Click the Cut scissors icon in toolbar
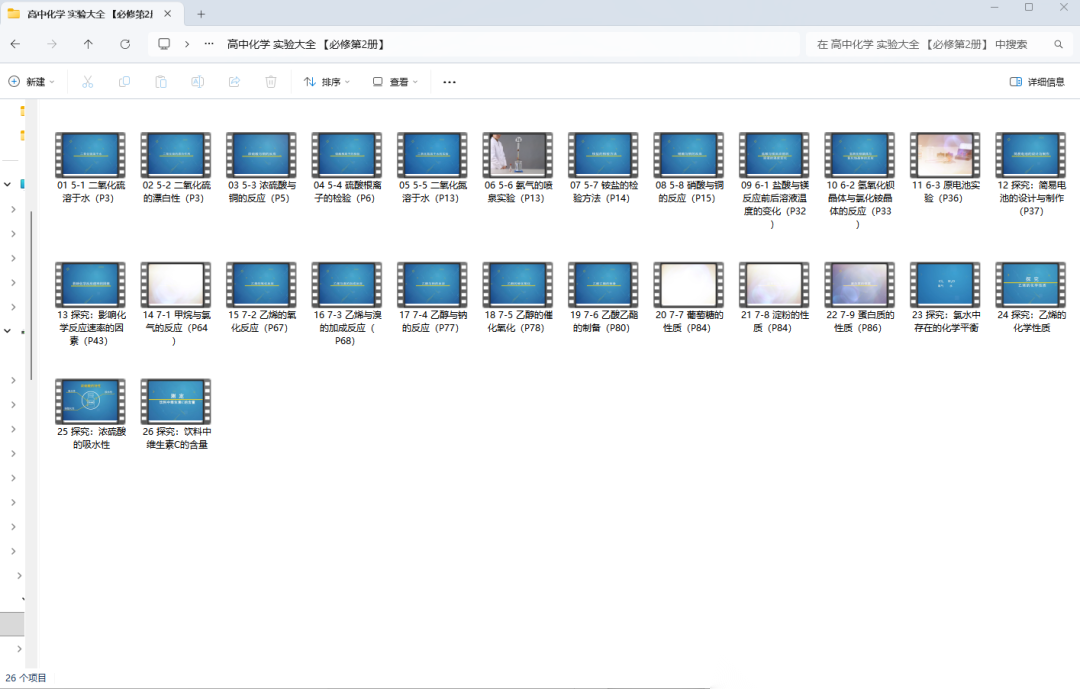Viewport: 1080px width, 689px height. tap(87, 82)
